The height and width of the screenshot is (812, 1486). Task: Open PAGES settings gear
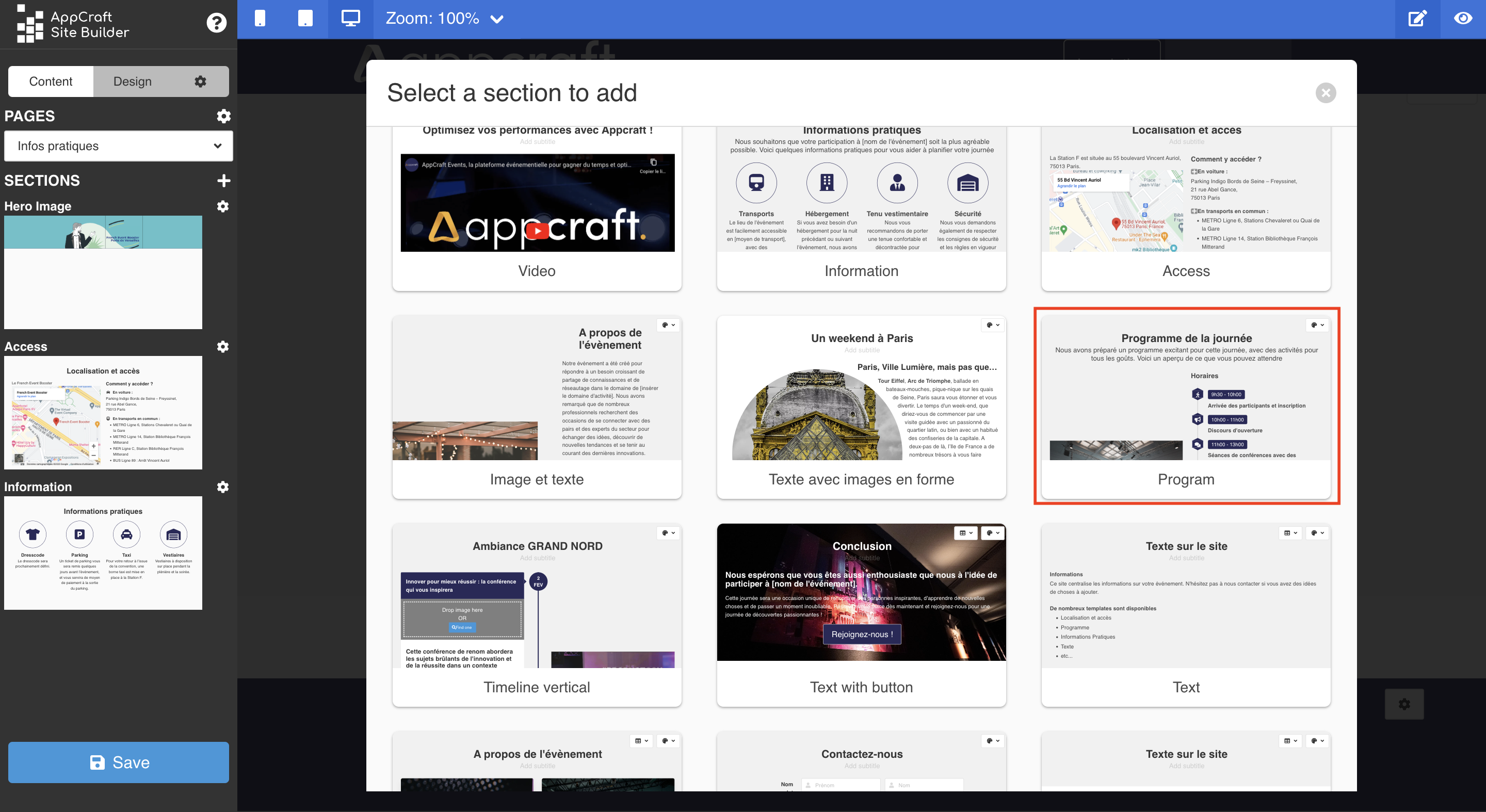[x=223, y=116]
